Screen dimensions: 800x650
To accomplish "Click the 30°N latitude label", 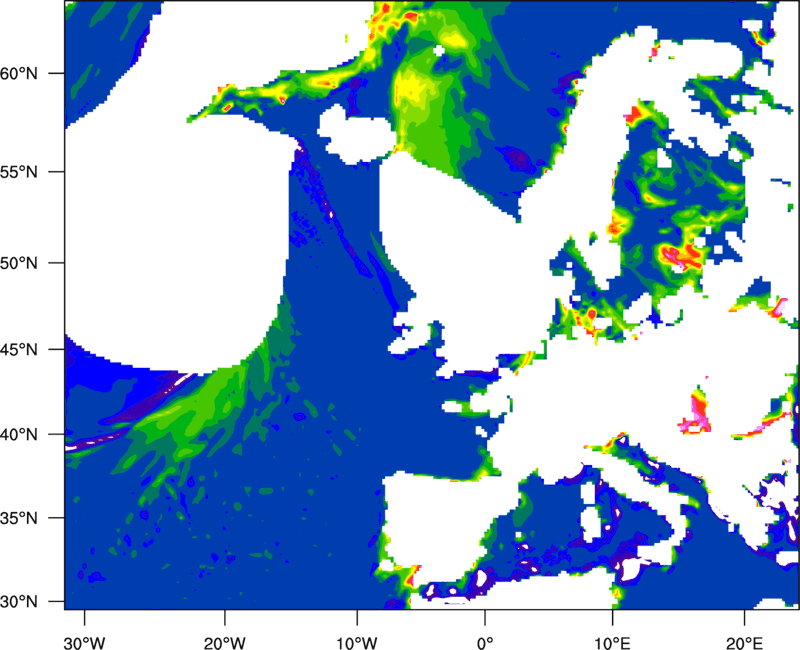I will tap(19, 602).
